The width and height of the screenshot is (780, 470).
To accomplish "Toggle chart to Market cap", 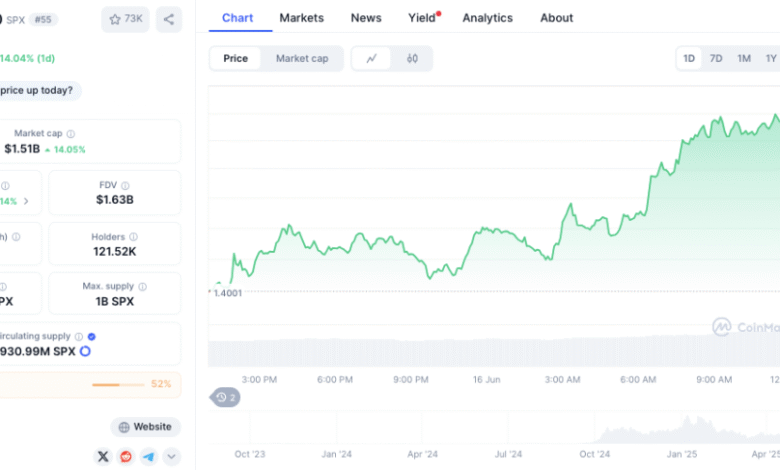I will (x=302, y=58).
